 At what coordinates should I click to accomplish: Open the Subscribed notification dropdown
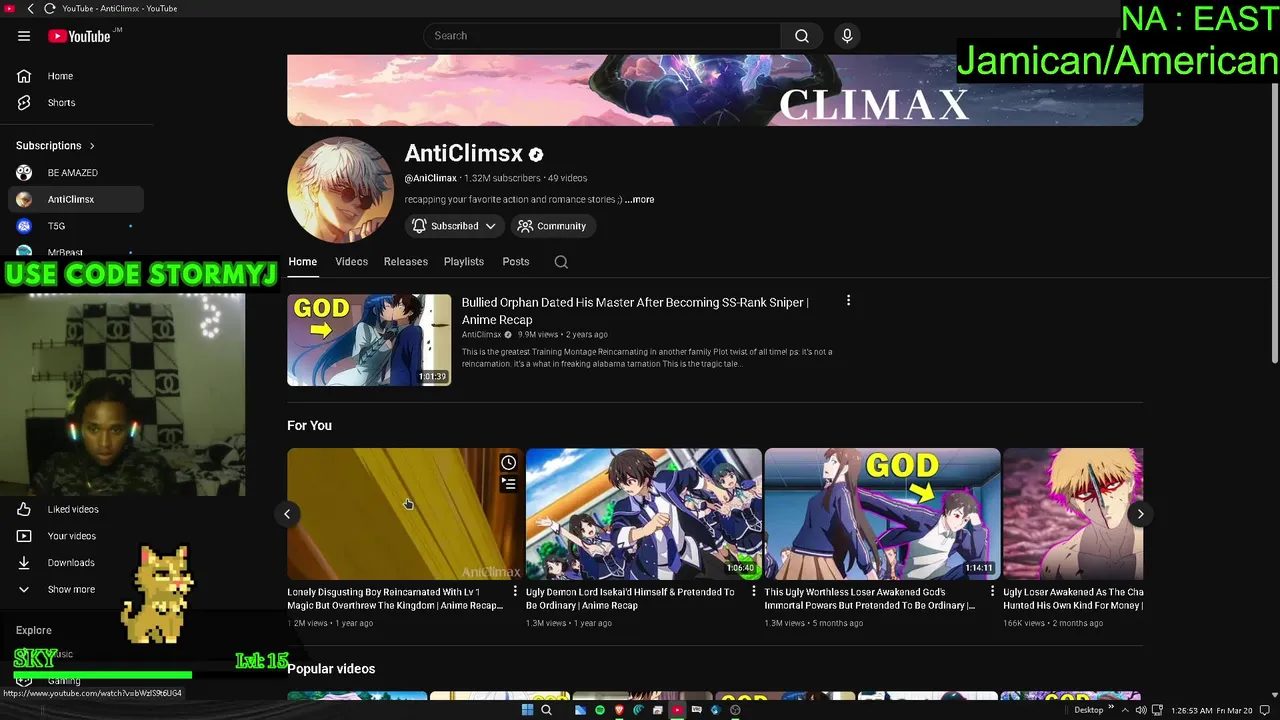tap(455, 226)
